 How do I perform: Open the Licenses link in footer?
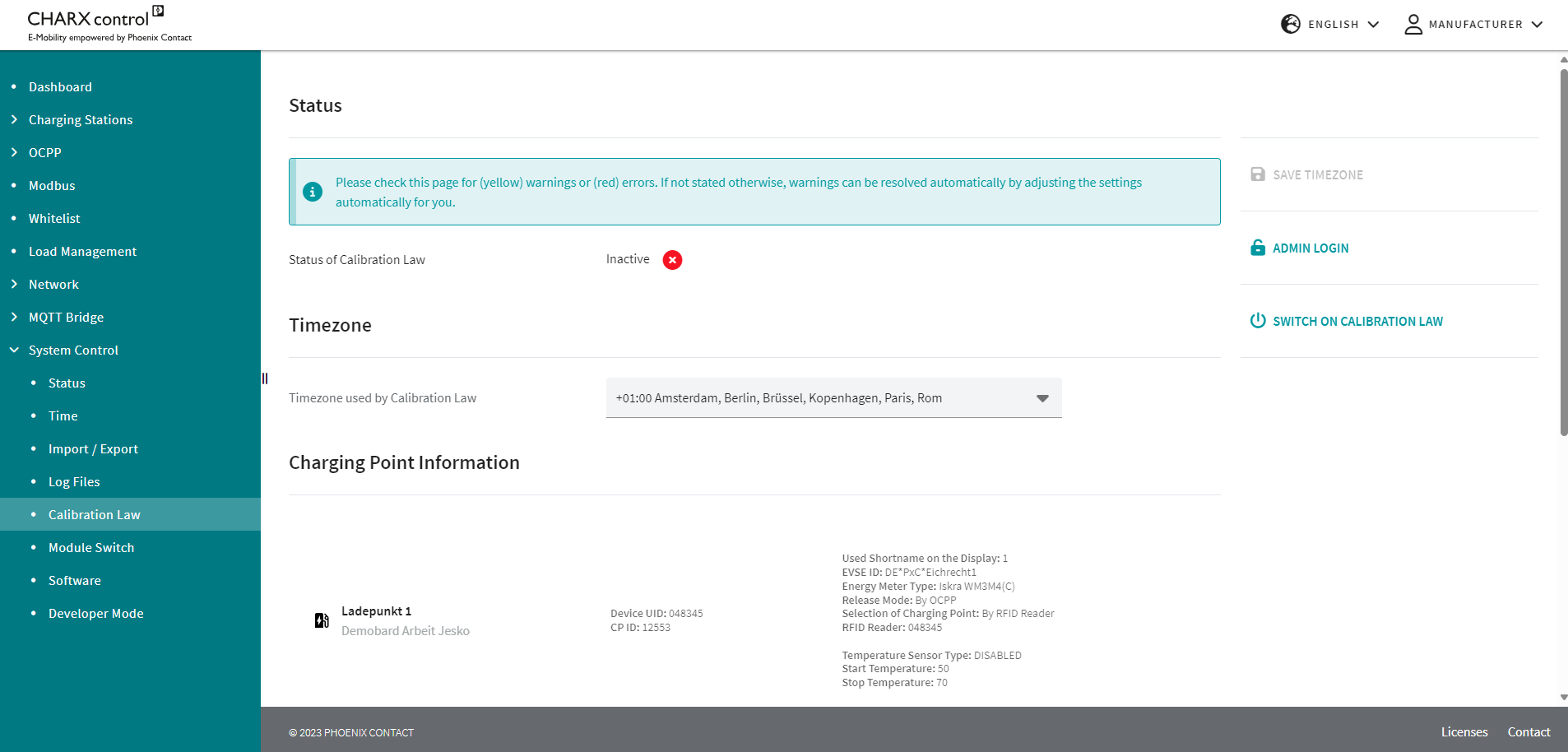click(x=1464, y=732)
